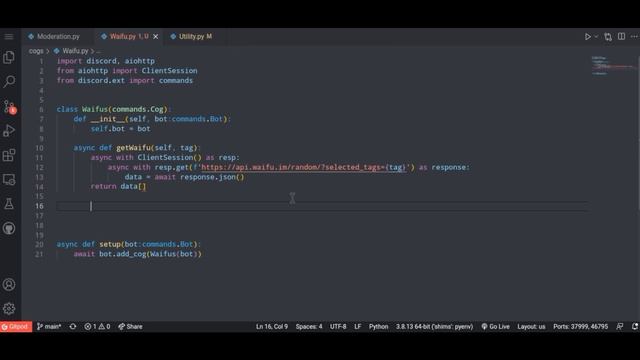
Task: Click 'data = await response.json()' line
Action: [x=184, y=177]
